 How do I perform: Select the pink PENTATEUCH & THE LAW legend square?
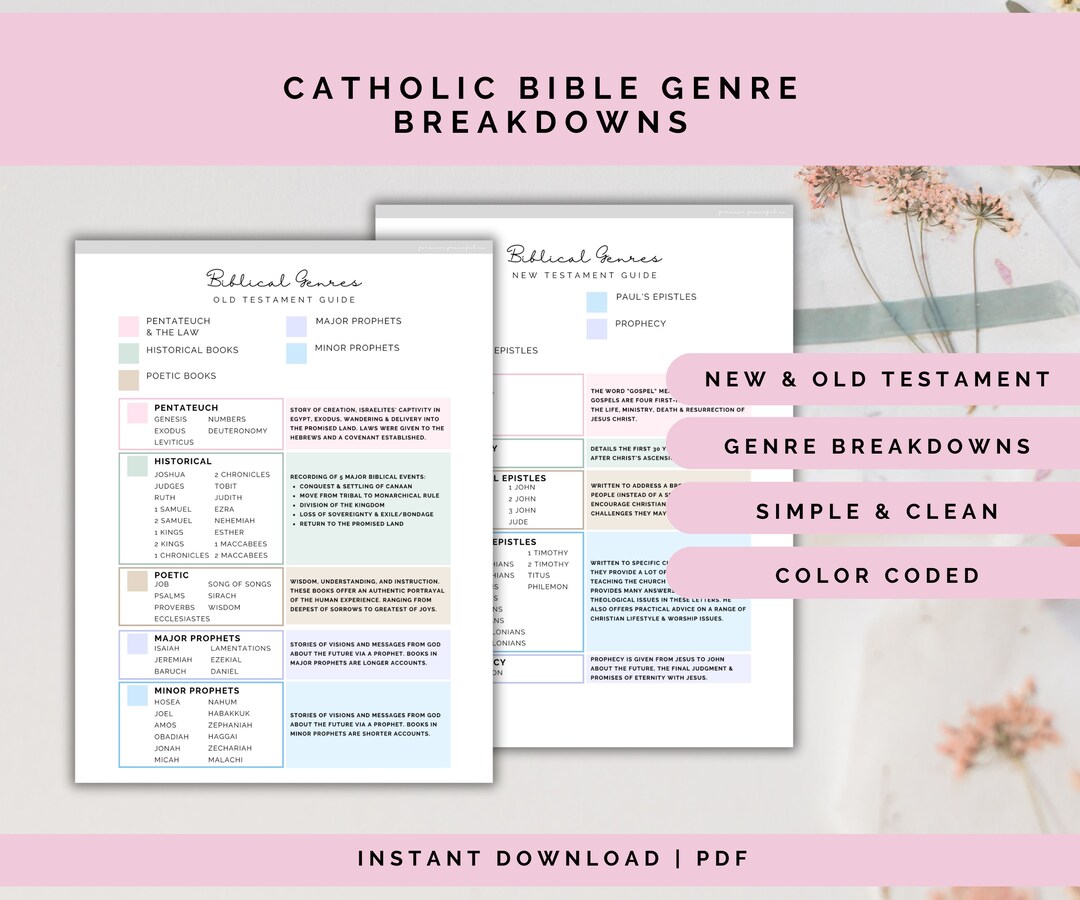pyautogui.click(x=128, y=325)
